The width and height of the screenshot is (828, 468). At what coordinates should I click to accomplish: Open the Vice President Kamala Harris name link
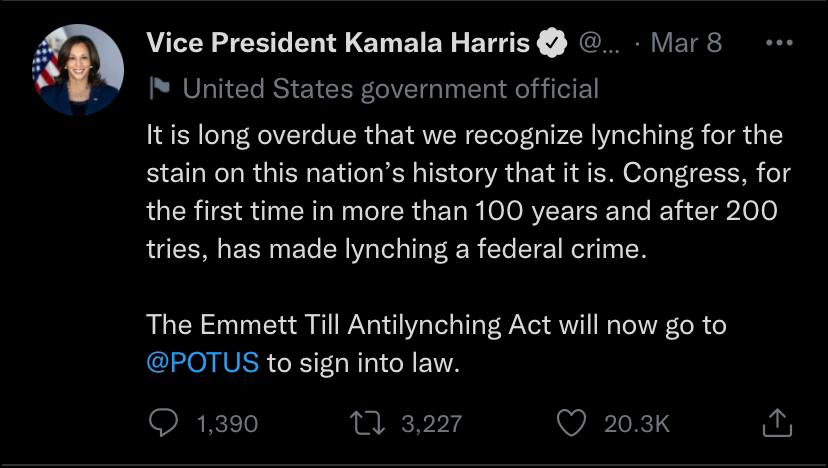[x=337, y=43]
